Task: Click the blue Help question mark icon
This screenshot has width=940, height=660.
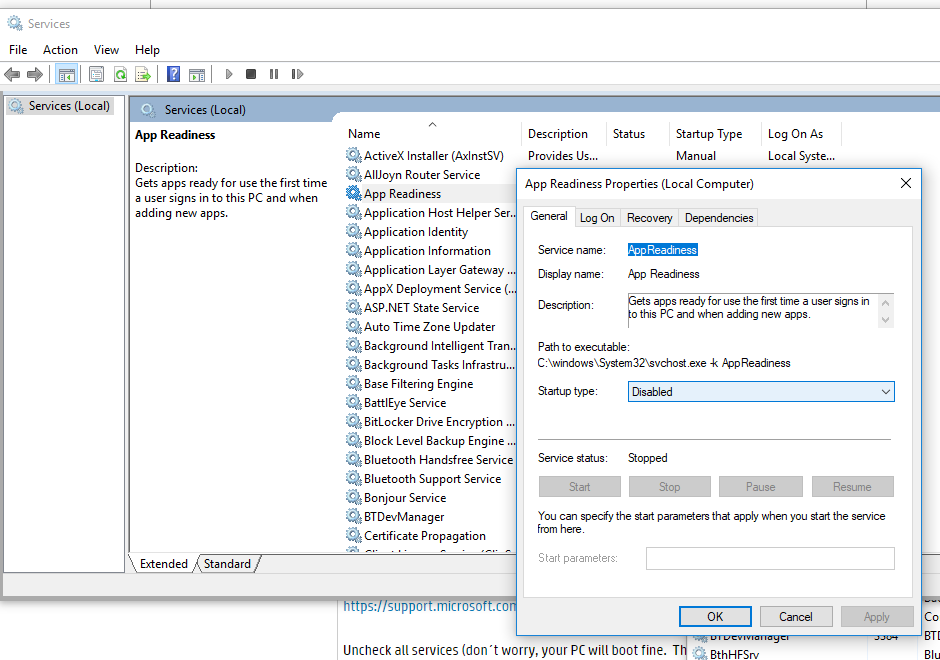Action: tap(173, 74)
